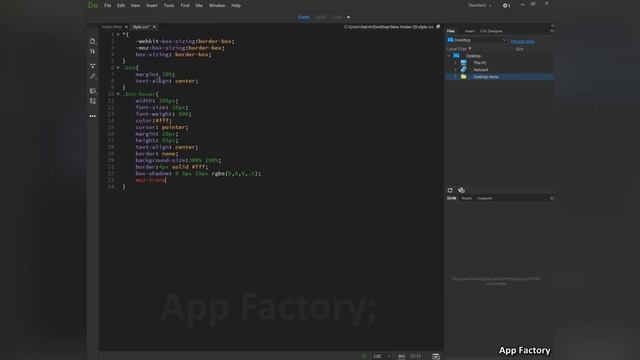The image size is (640, 360).
Task: Open the Tools menu
Action: (x=169, y=6)
